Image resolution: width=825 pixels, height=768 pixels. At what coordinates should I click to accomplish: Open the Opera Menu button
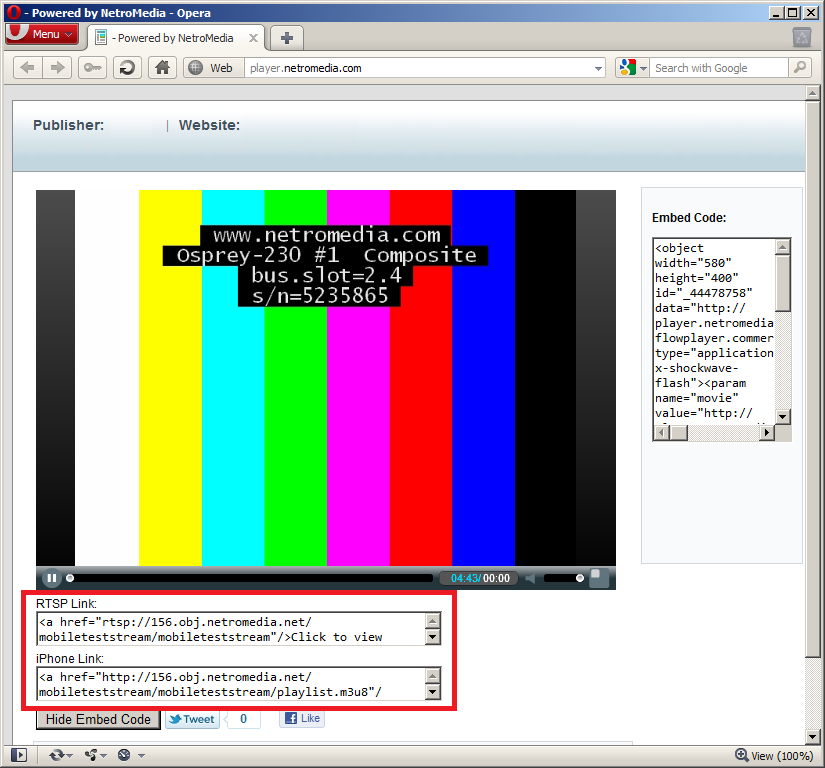(x=42, y=34)
